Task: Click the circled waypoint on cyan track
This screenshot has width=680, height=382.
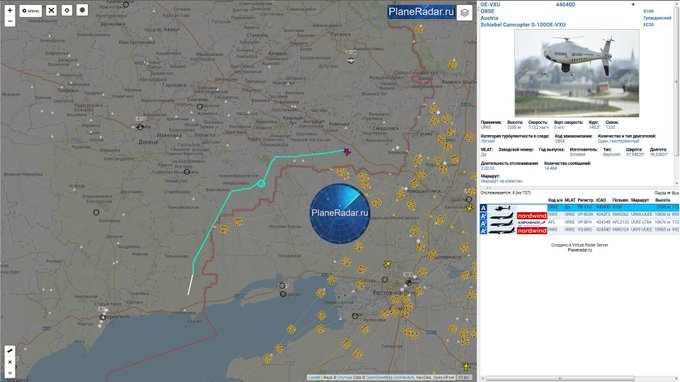Action: [261, 183]
